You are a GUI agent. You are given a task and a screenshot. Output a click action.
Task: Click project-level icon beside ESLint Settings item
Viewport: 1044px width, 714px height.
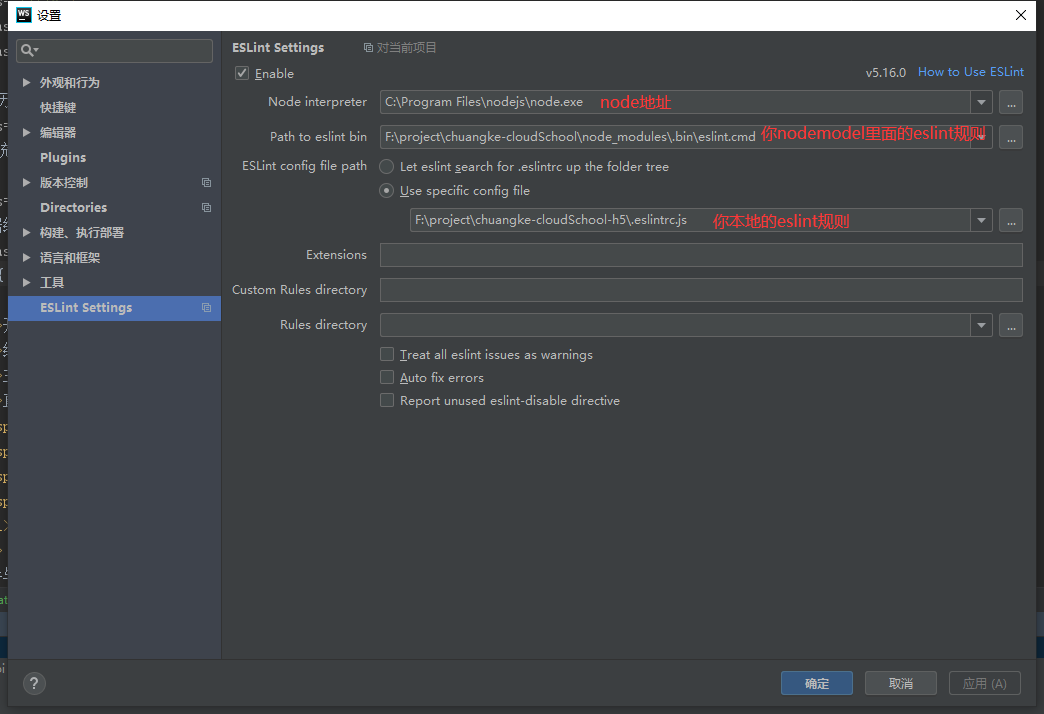(x=206, y=308)
